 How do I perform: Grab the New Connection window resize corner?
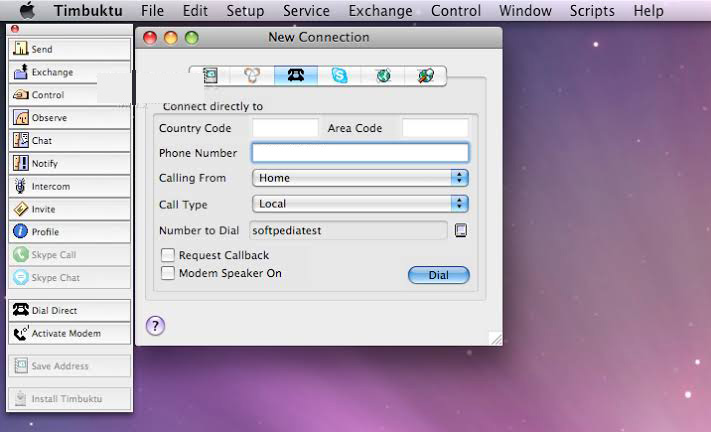(496, 339)
